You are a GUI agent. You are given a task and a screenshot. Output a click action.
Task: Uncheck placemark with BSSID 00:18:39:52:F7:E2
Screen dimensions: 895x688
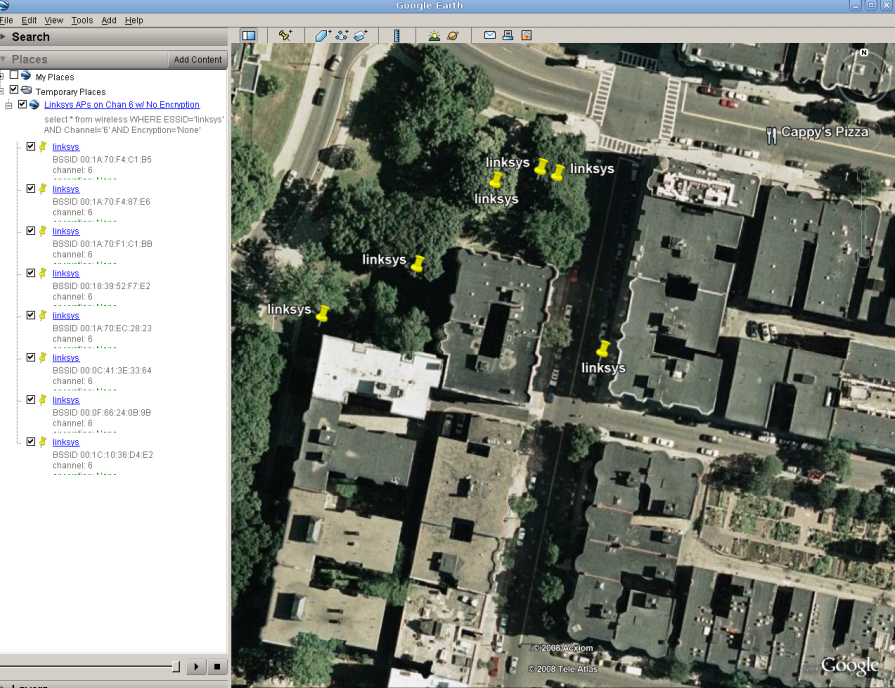tap(31, 273)
